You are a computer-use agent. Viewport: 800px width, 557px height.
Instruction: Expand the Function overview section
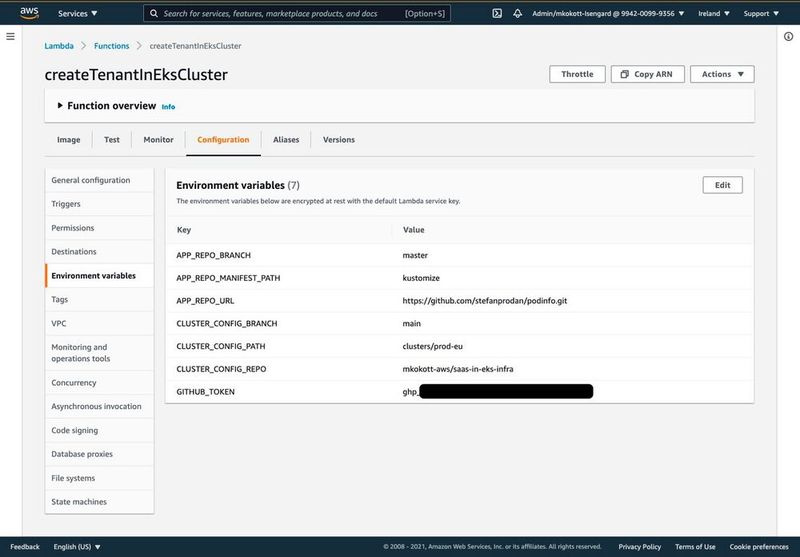pyautogui.click(x=60, y=106)
